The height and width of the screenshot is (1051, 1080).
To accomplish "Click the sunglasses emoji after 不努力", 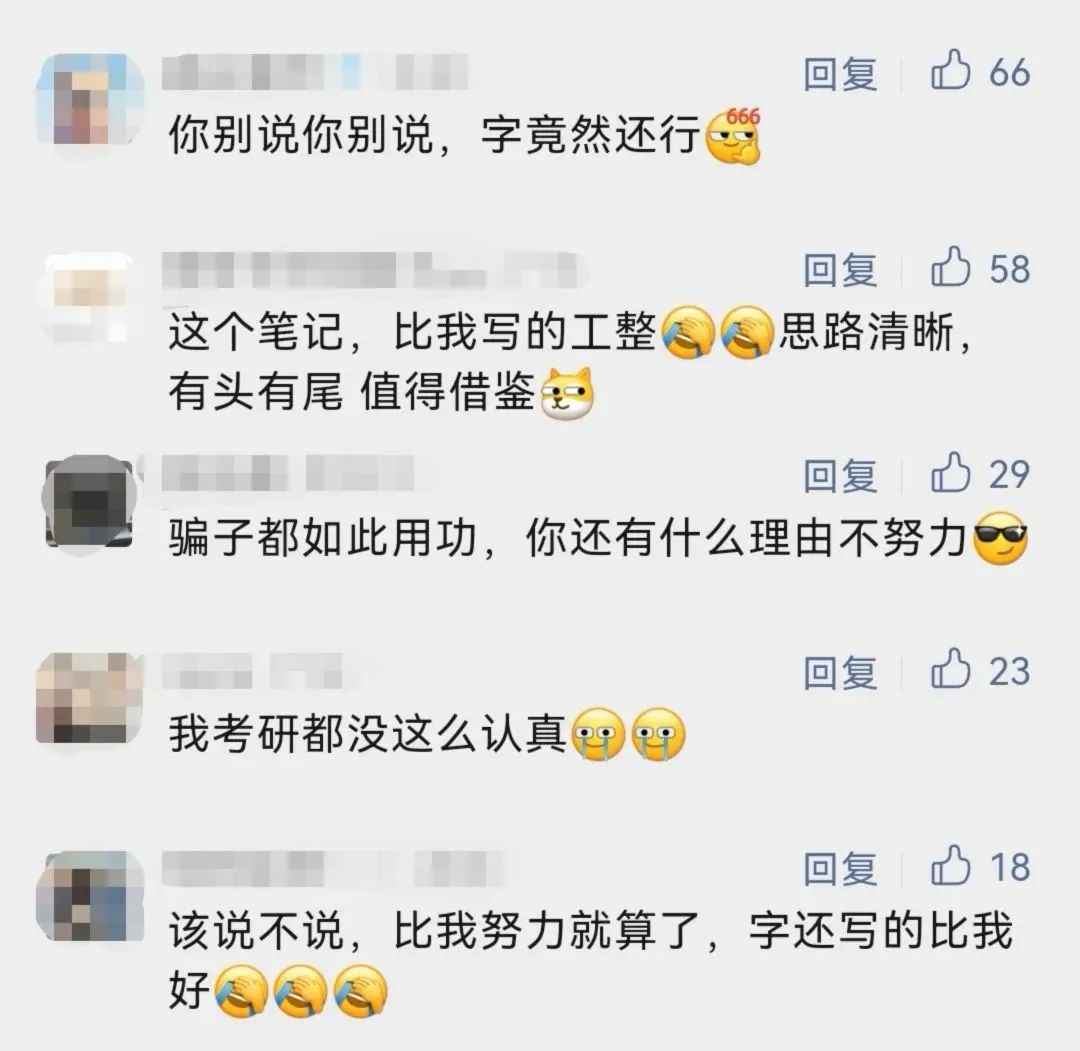I will [x=1000, y=539].
